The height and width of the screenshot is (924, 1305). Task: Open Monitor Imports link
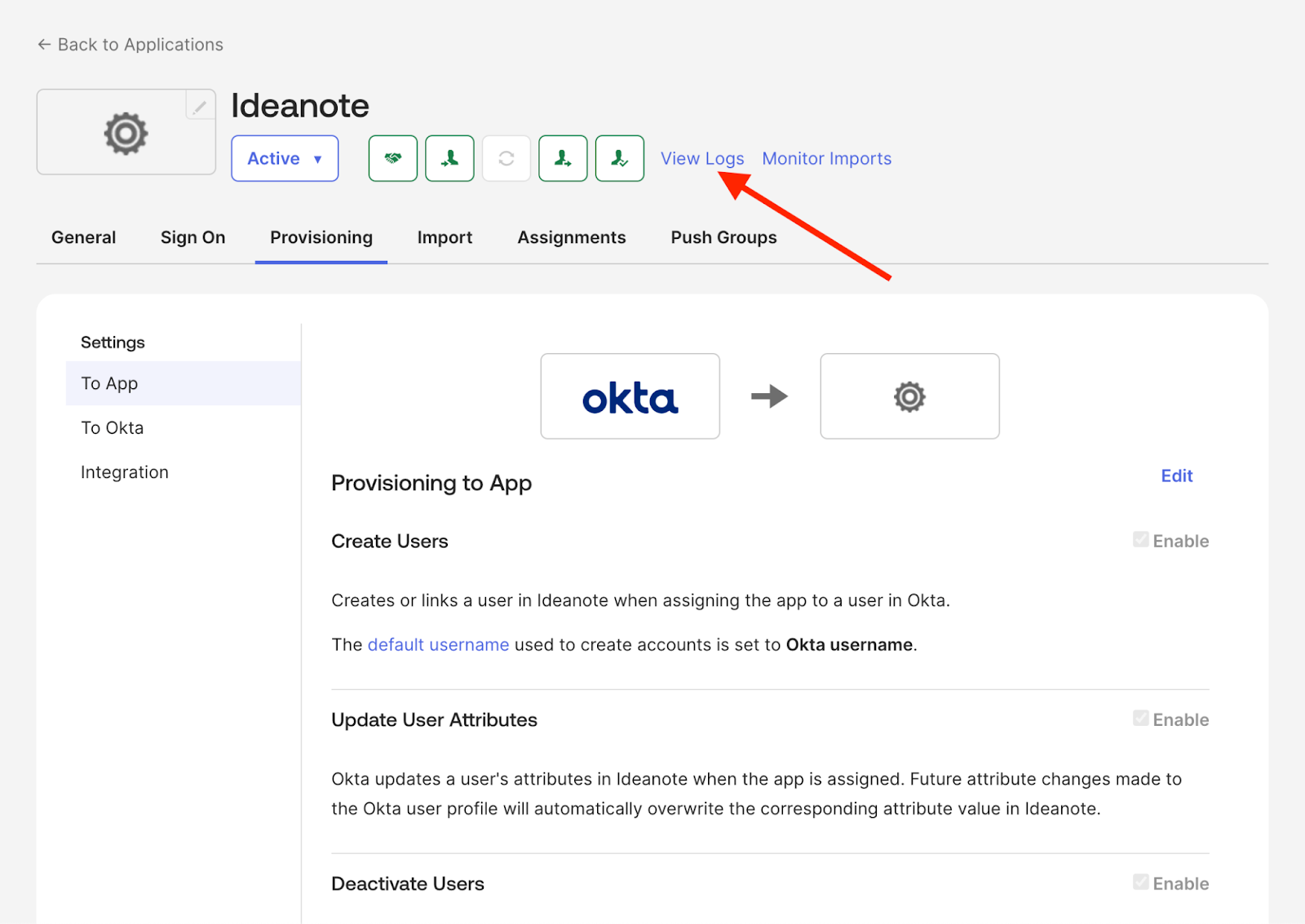(x=826, y=158)
